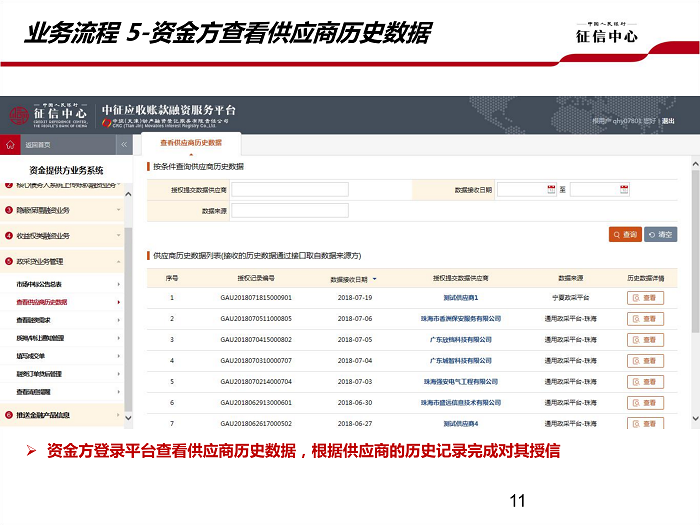The width and height of the screenshot is (700, 525).
Task: Collapse the 政采贷业务管理 menu section
Action: (119, 261)
